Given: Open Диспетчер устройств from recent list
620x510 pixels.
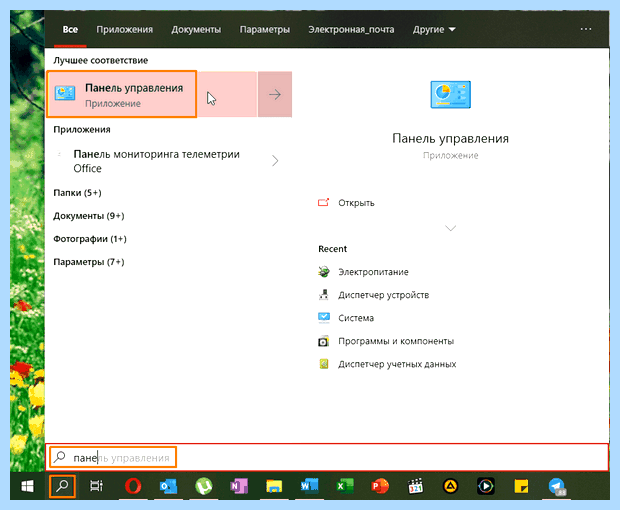Looking at the screenshot, I should coord(384,295).
